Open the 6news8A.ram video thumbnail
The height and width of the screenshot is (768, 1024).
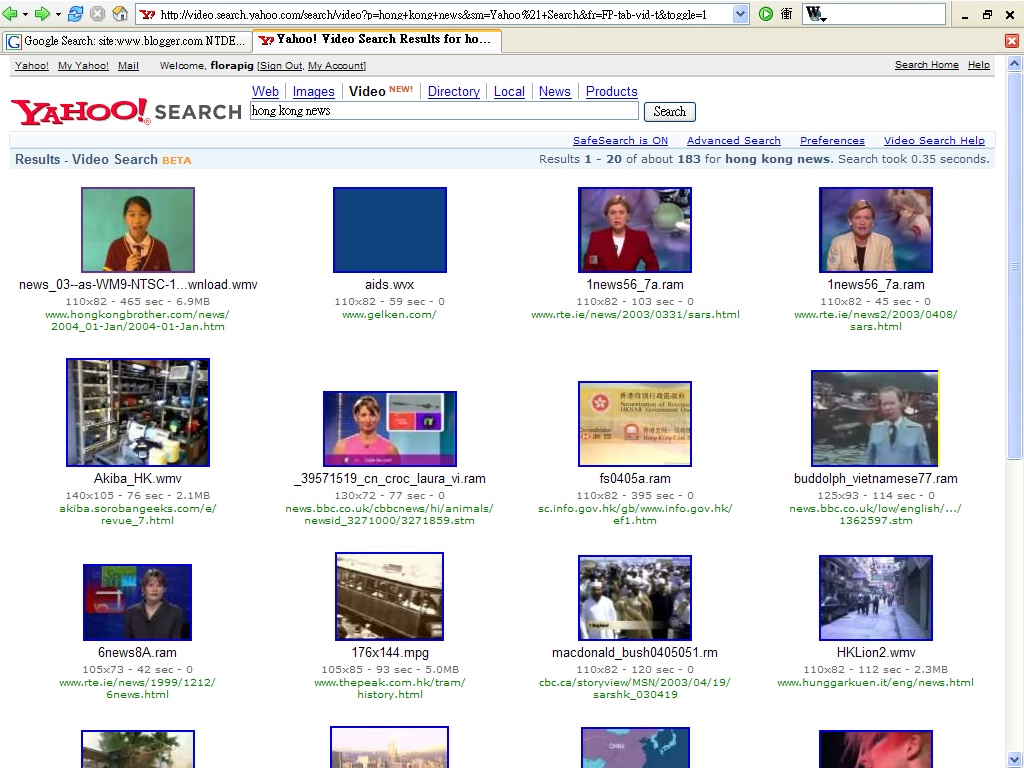pyautogui.click(x=138, y=602)
